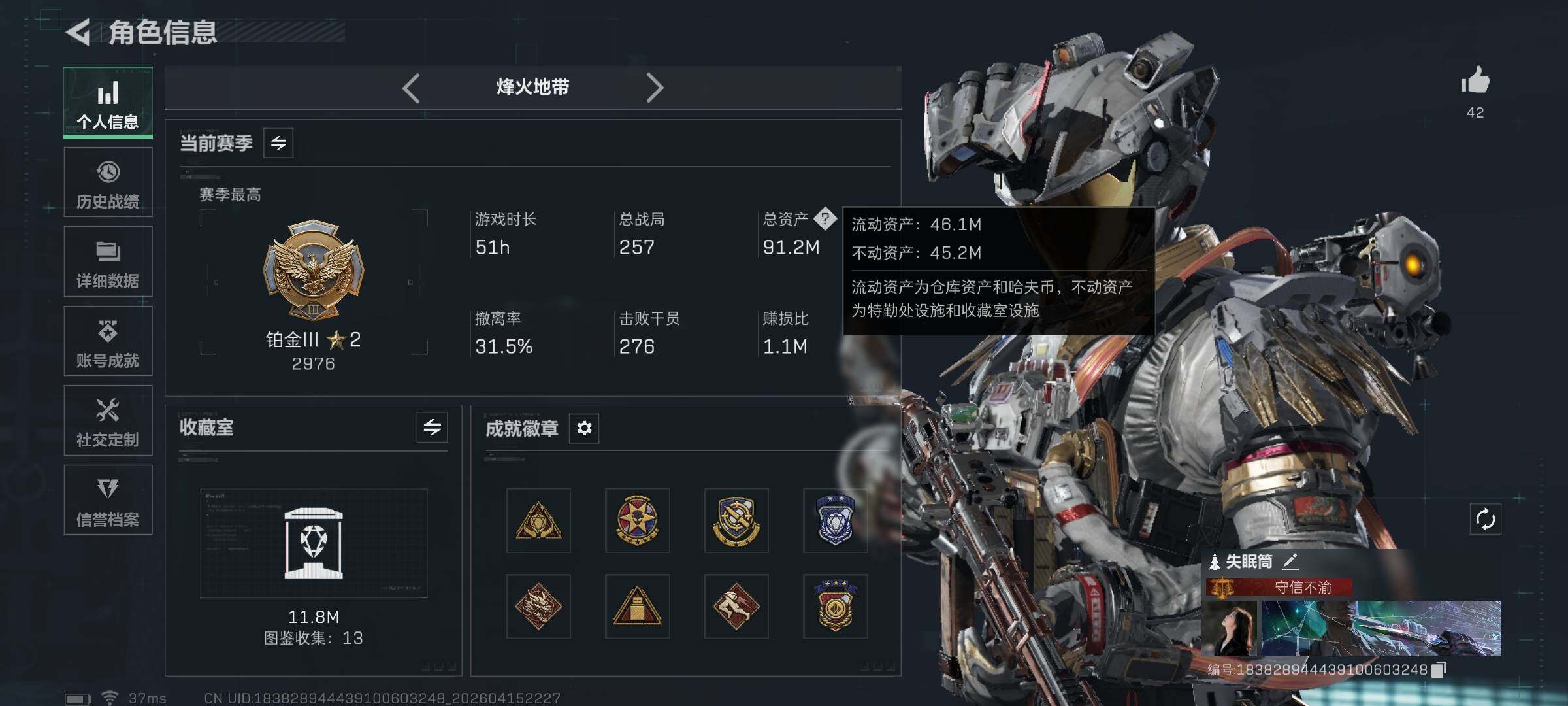The height and width of the screenshot is (706, 1568).
Task: Select the blue diamond shield badge
Action: coord(835,520)
